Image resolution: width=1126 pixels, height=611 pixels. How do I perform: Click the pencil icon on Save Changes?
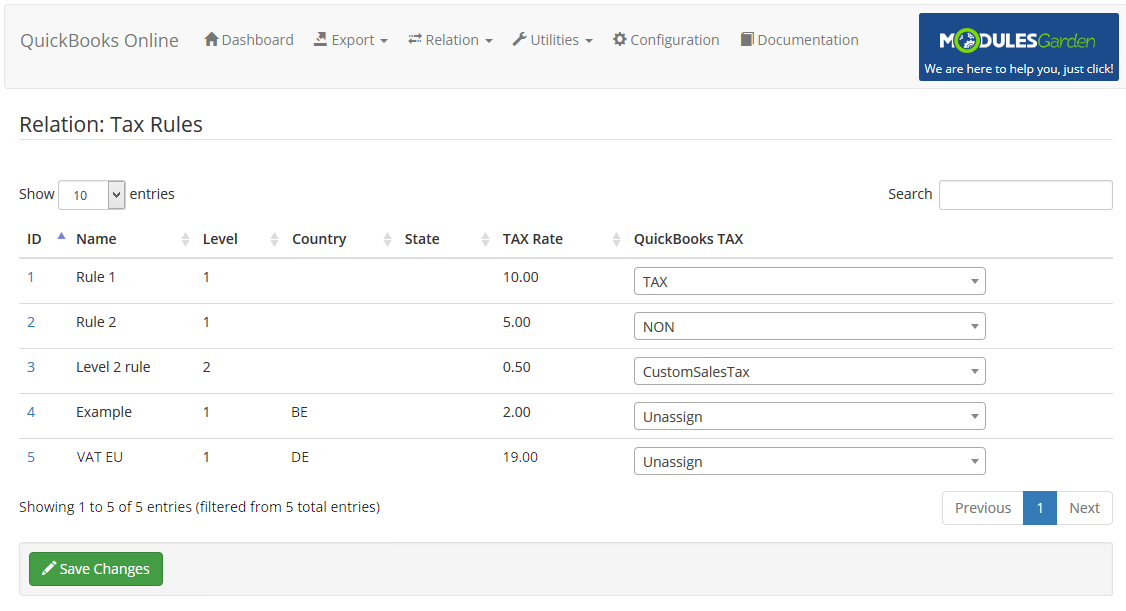click(x=48, y=568)
